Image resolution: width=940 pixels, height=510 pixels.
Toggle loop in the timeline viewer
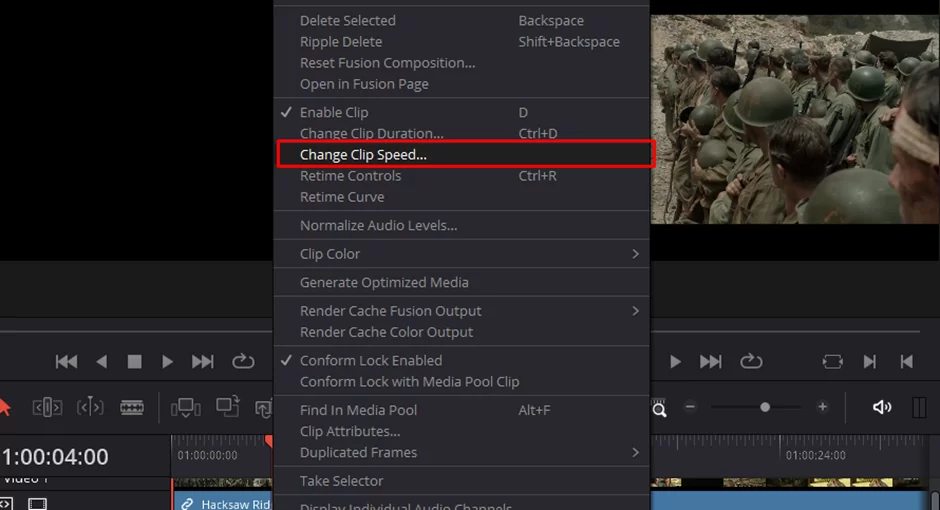(x=751, y=361)
